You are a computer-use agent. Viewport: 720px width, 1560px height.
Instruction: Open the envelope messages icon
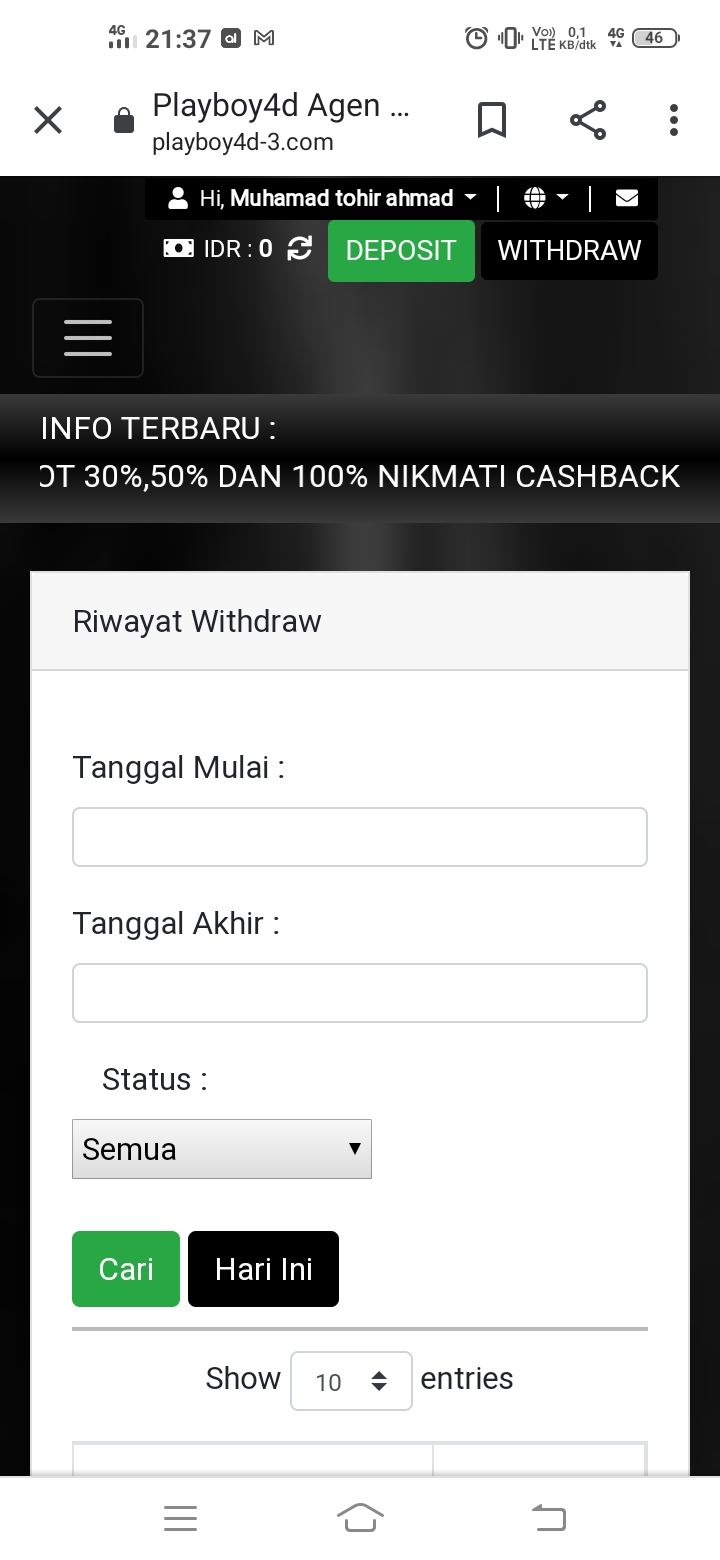click(x=627, y=198)
